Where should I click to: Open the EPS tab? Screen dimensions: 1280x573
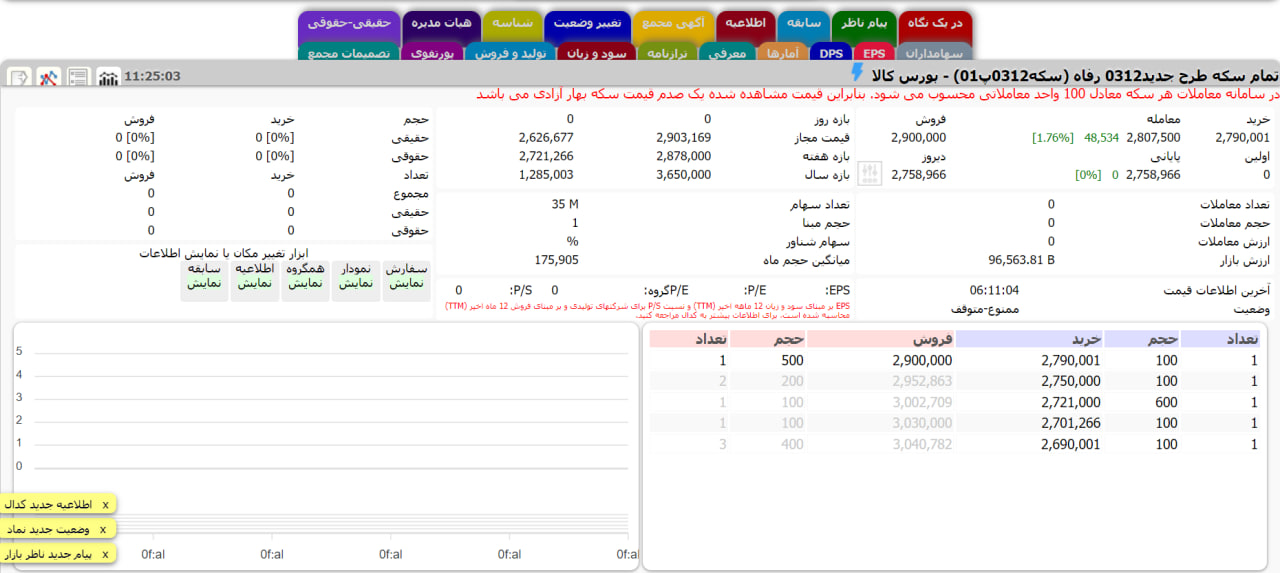point(873,53)
